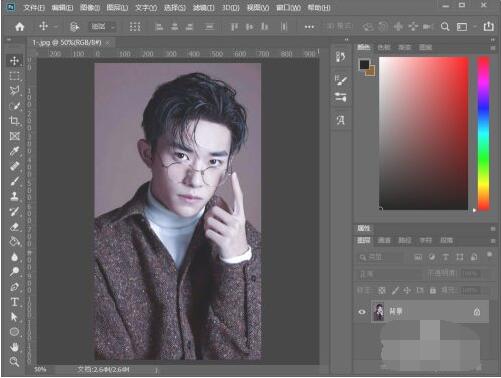
Task: Open the Filter menu in the menu bar
Action: click(x=203, y=8)
